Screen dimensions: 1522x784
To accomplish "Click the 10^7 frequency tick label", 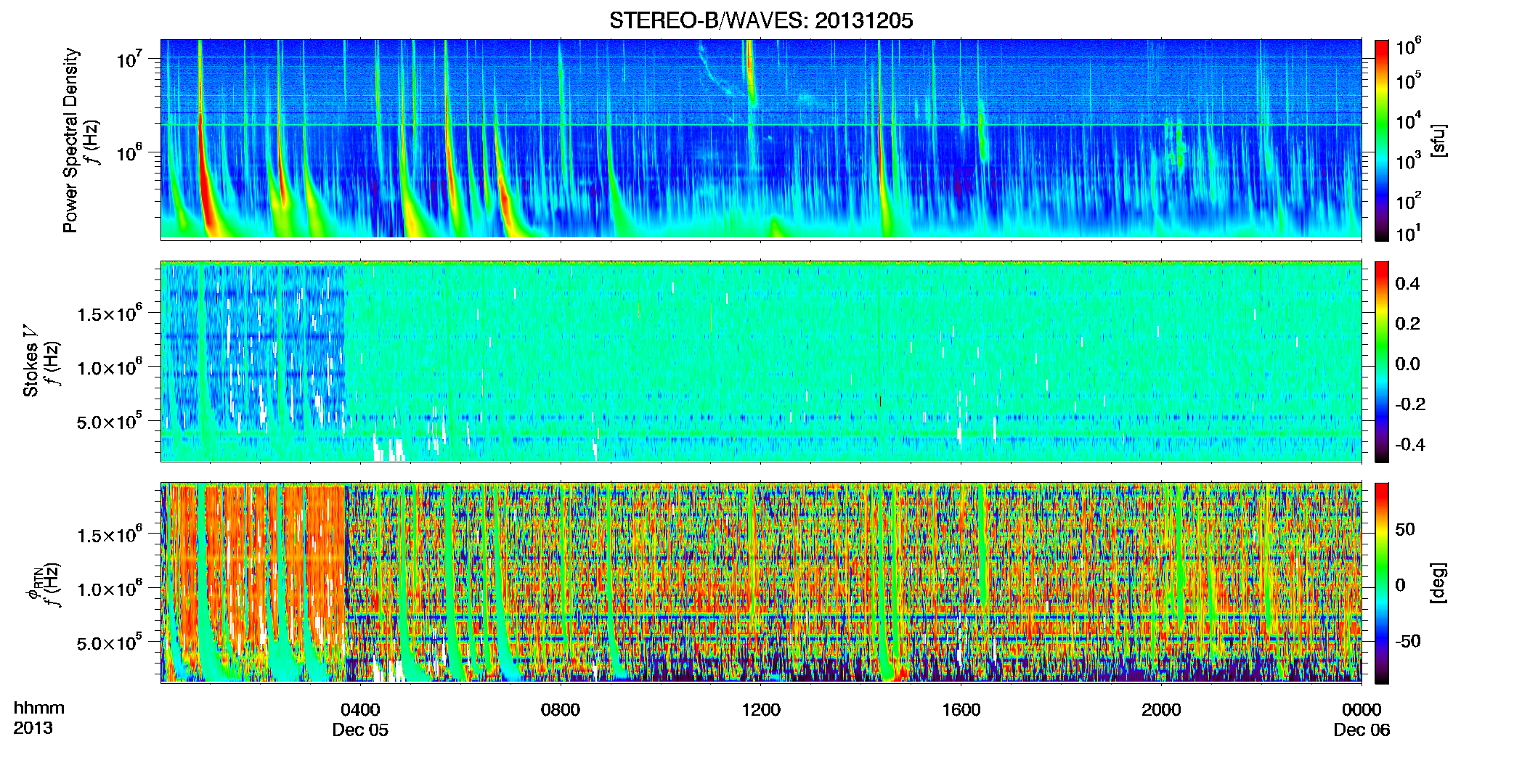I will click(x=129, y=58).
